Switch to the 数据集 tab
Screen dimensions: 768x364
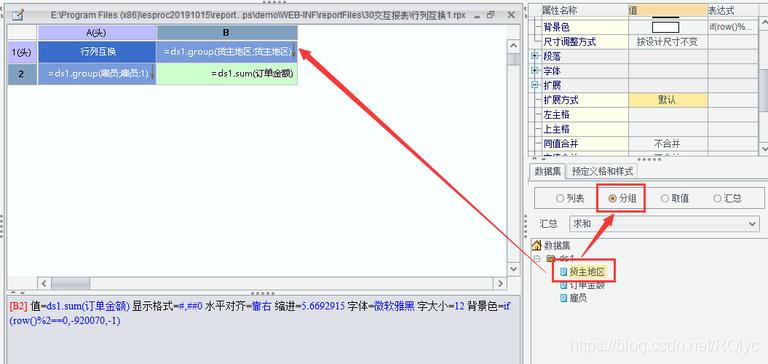pos(547,171)
